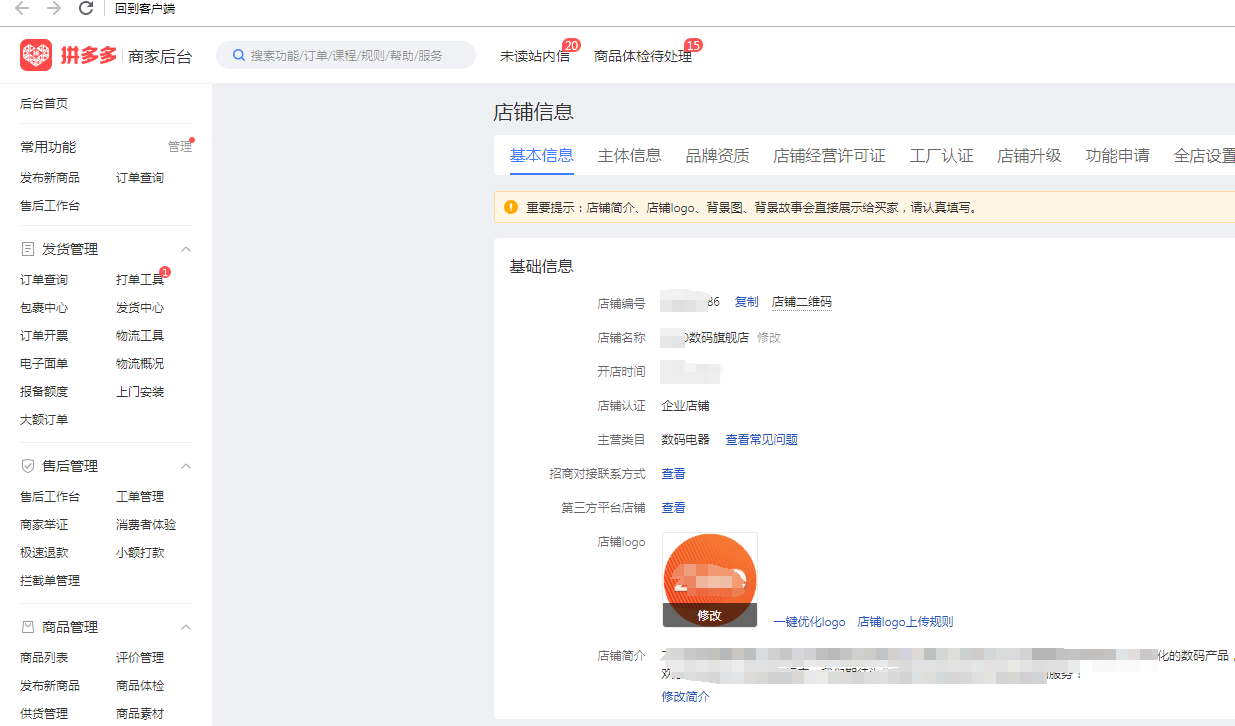Click 修改 next to shop name
The height and width of the screenshot is (726, 1235).
769,338
